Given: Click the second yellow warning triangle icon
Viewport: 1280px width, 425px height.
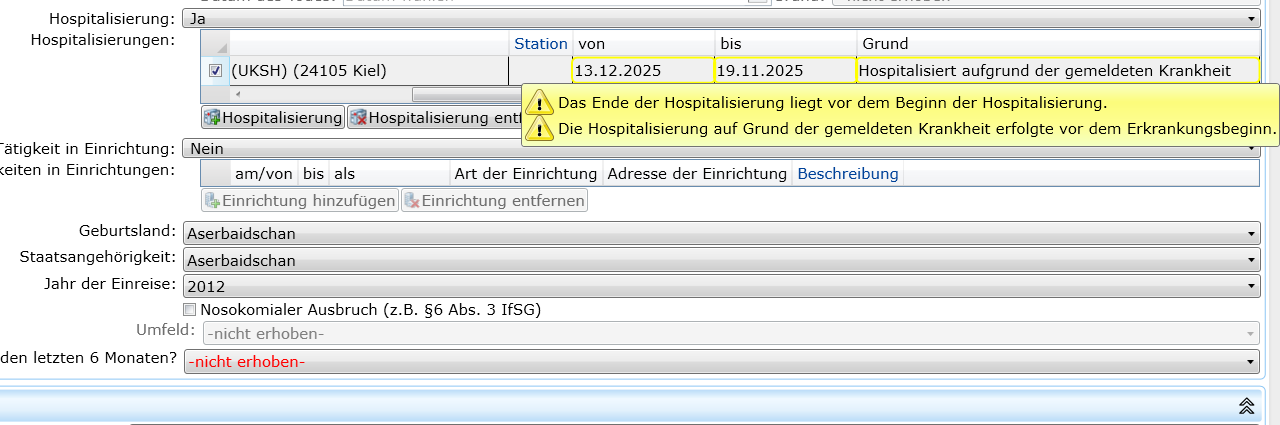Looking at the screenshot, I should (x=540, y=128).
